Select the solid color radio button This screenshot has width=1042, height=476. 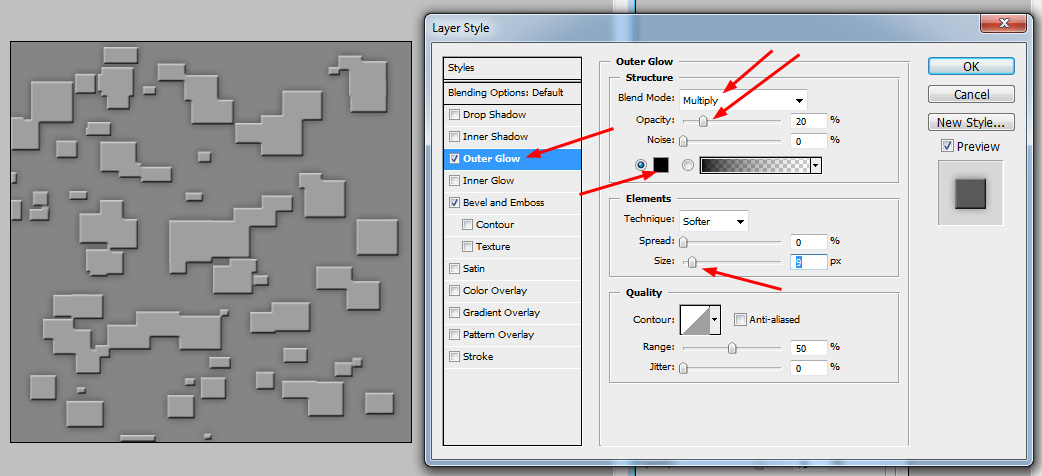pos(641,166)
